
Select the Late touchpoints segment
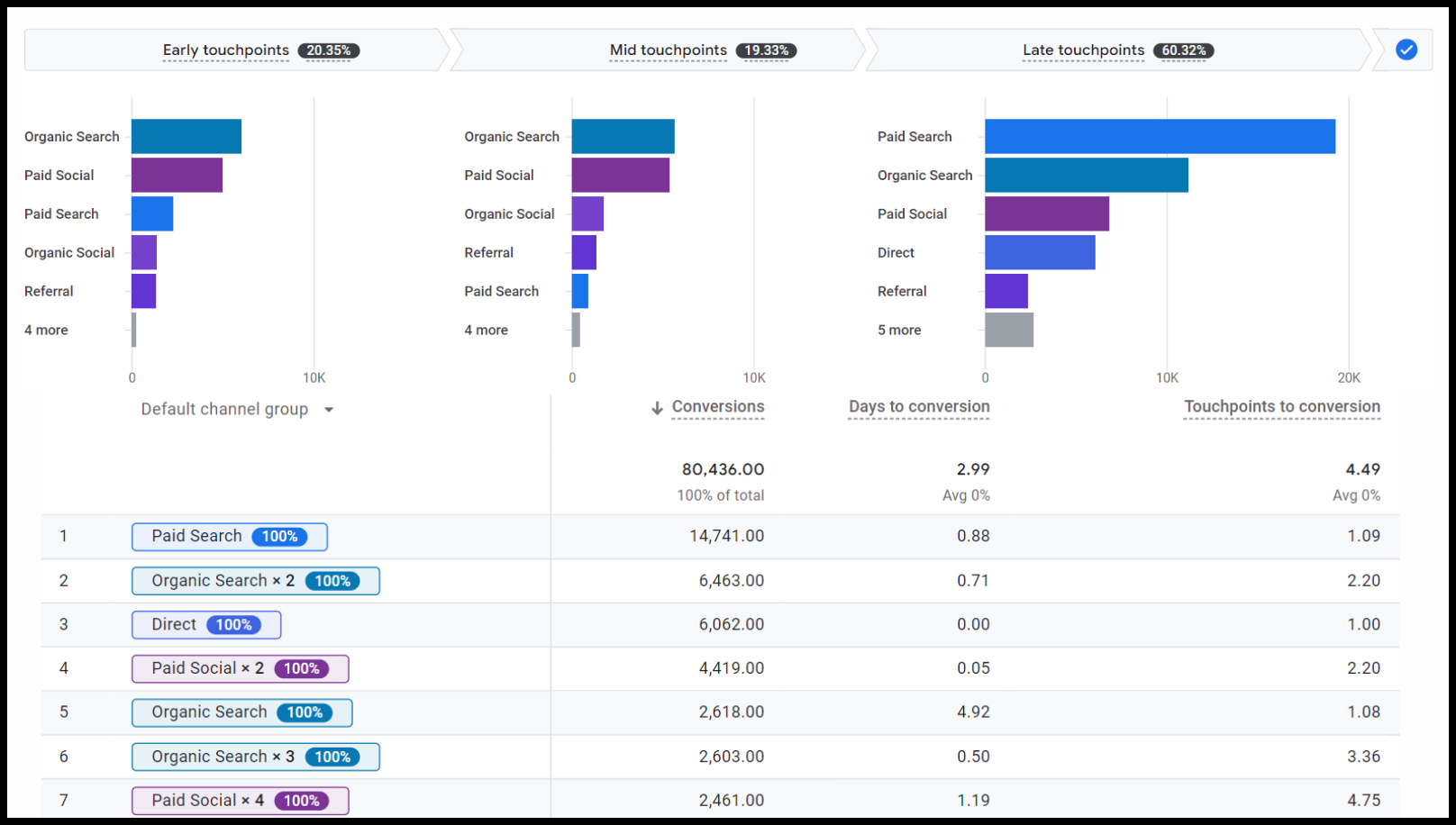click(1083, 50)
